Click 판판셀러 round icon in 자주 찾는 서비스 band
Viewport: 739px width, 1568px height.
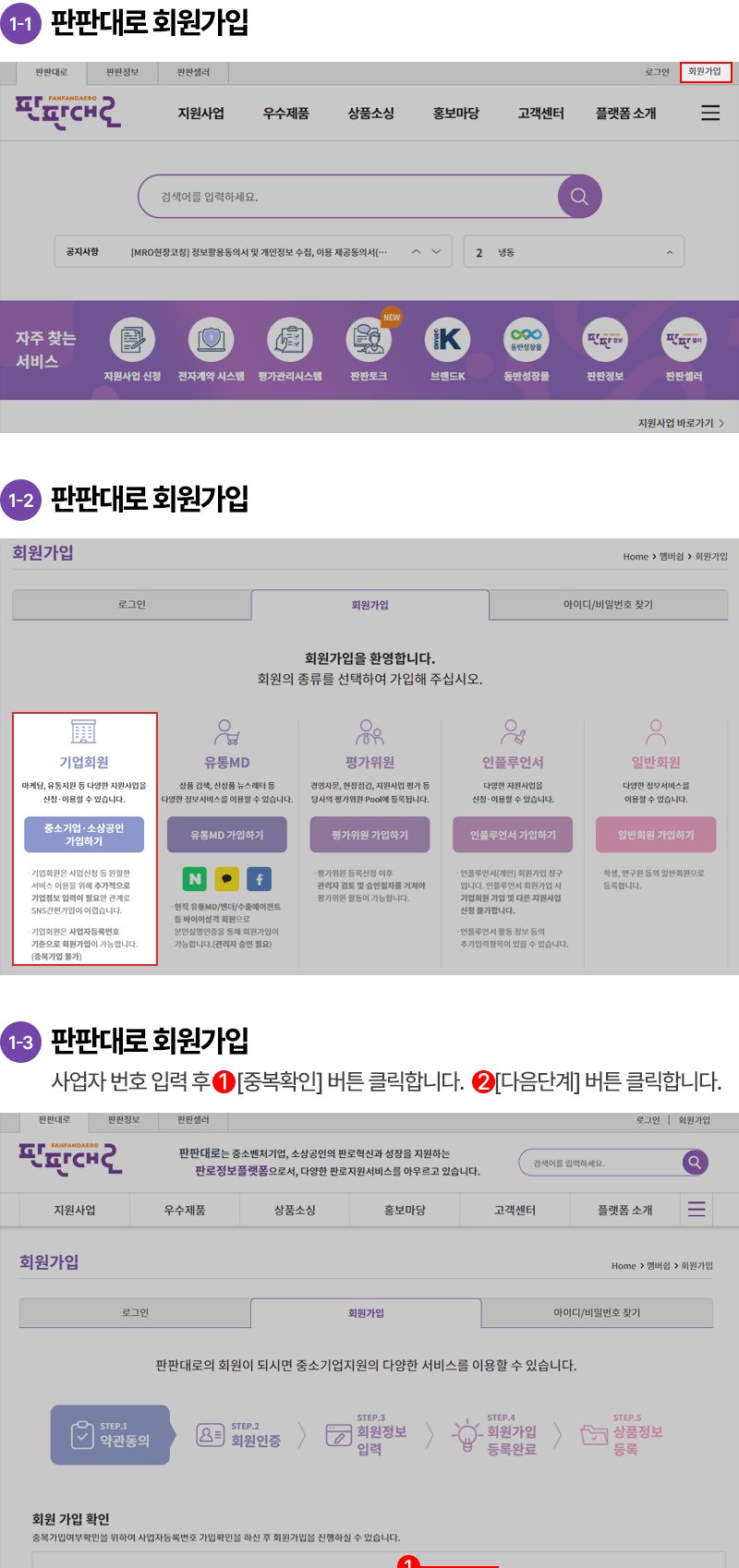tap(684, 340)
